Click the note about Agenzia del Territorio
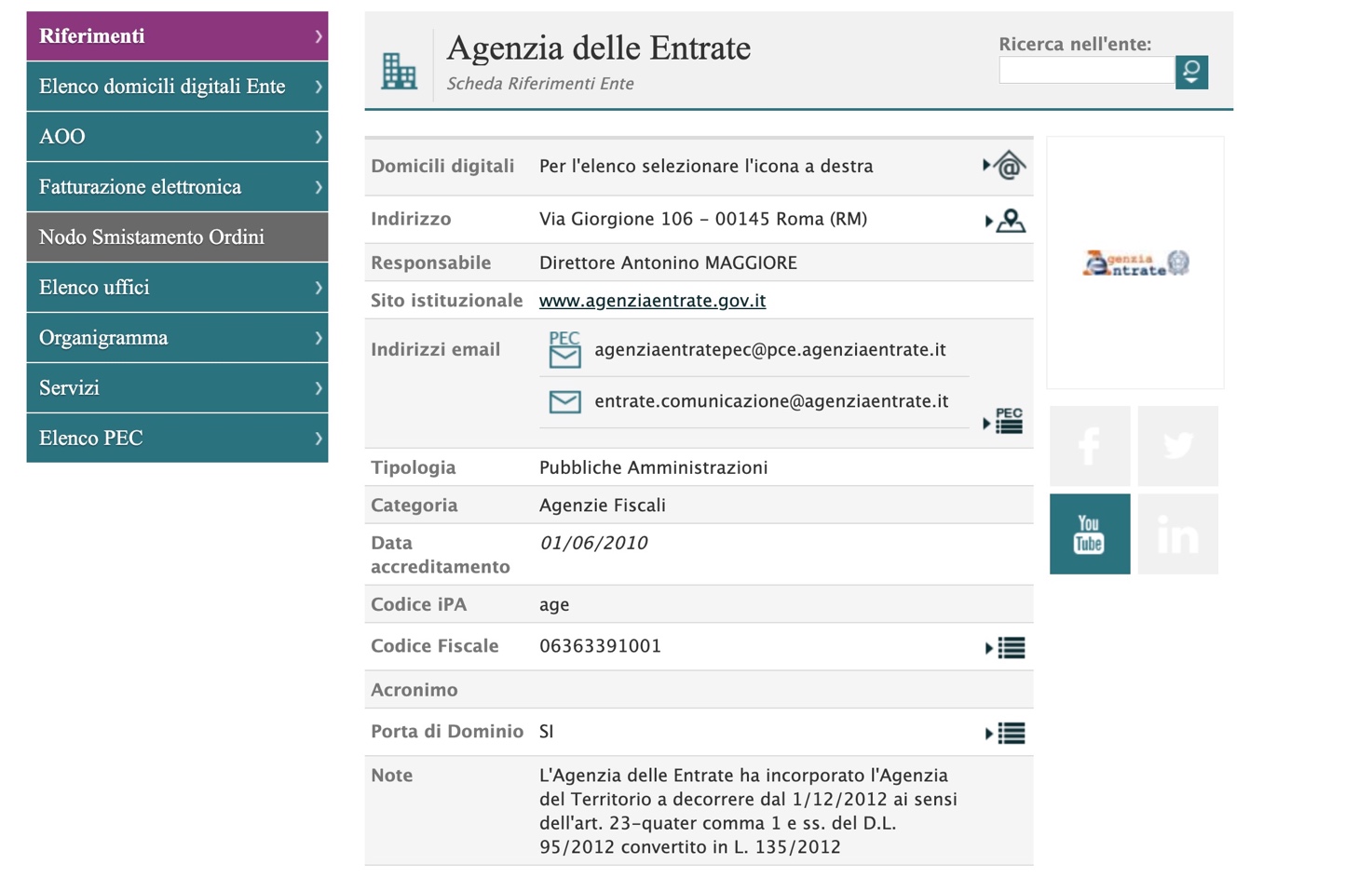The image size is (1372, 891). pos(748,811)
